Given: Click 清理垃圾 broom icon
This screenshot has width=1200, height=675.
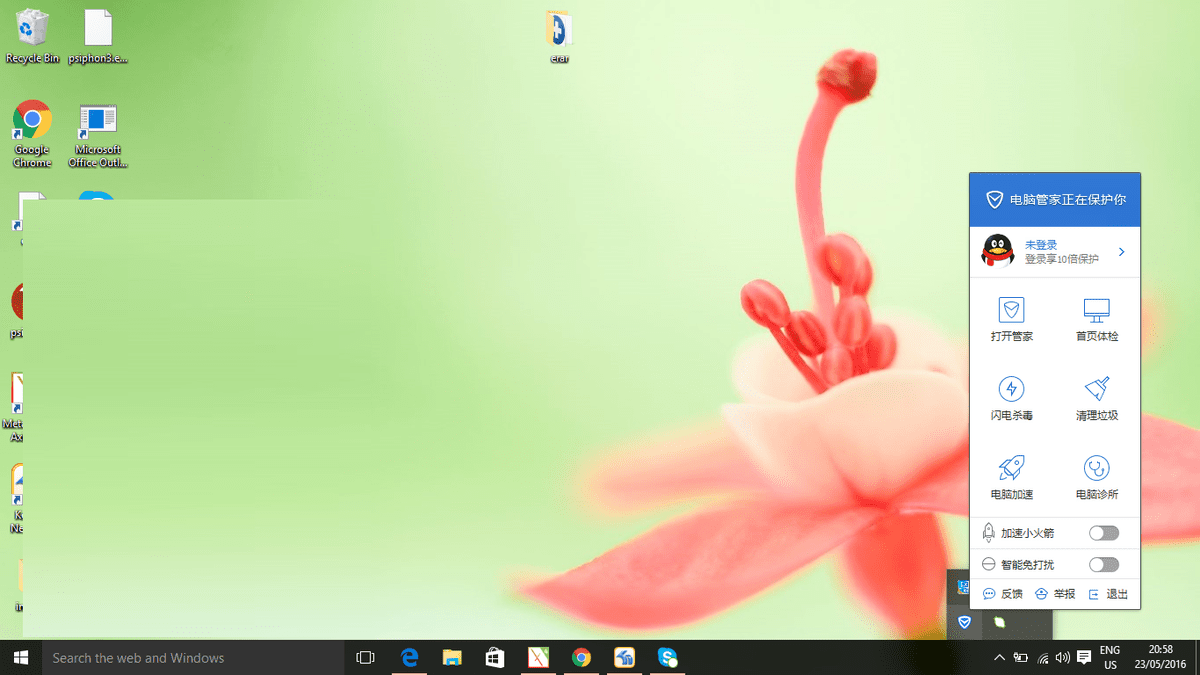Looking at the screenshot, I should tap(1097, 389).
